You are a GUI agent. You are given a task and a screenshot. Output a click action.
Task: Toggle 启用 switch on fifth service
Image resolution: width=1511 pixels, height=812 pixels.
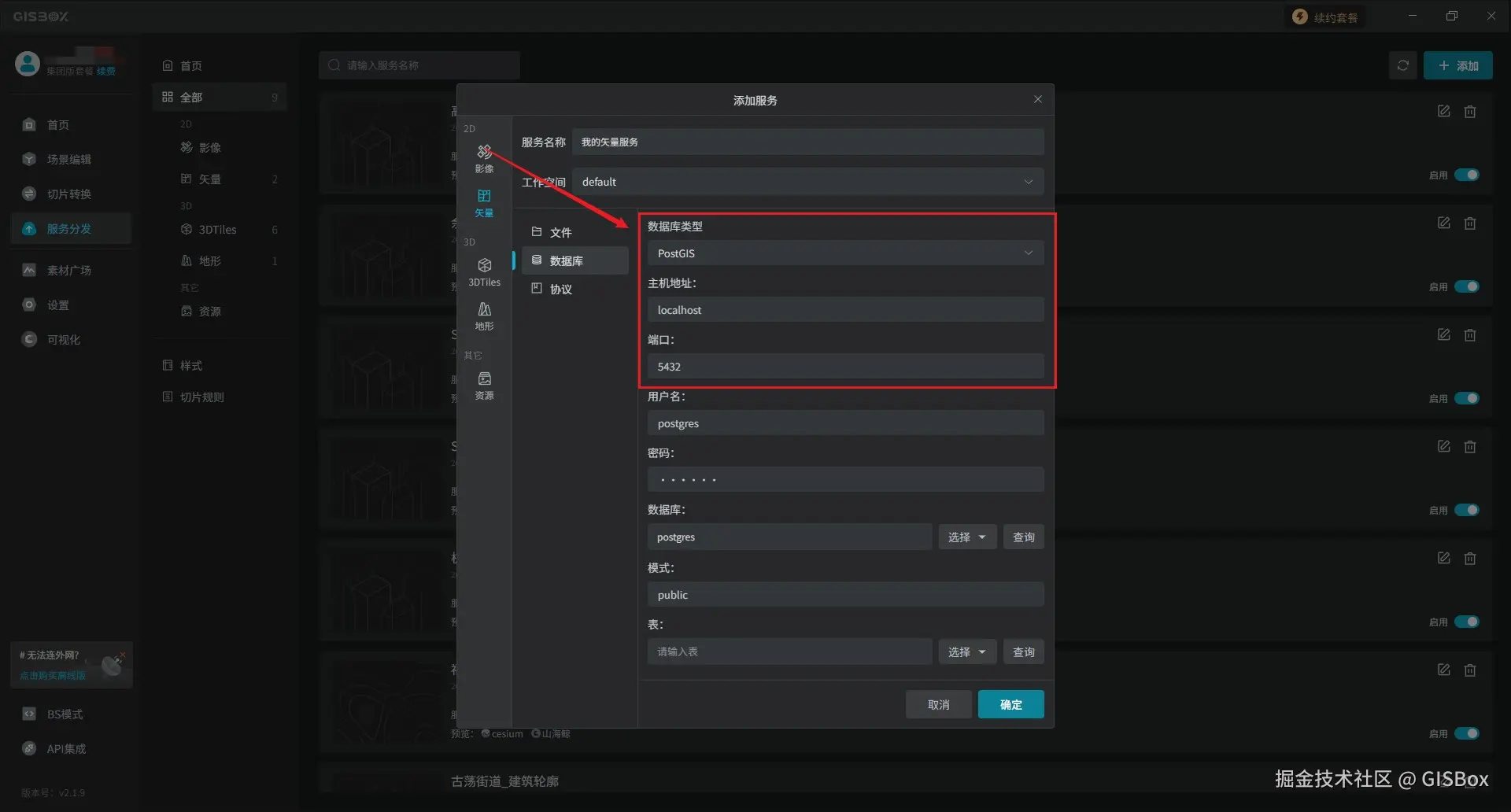point(1466,622)
